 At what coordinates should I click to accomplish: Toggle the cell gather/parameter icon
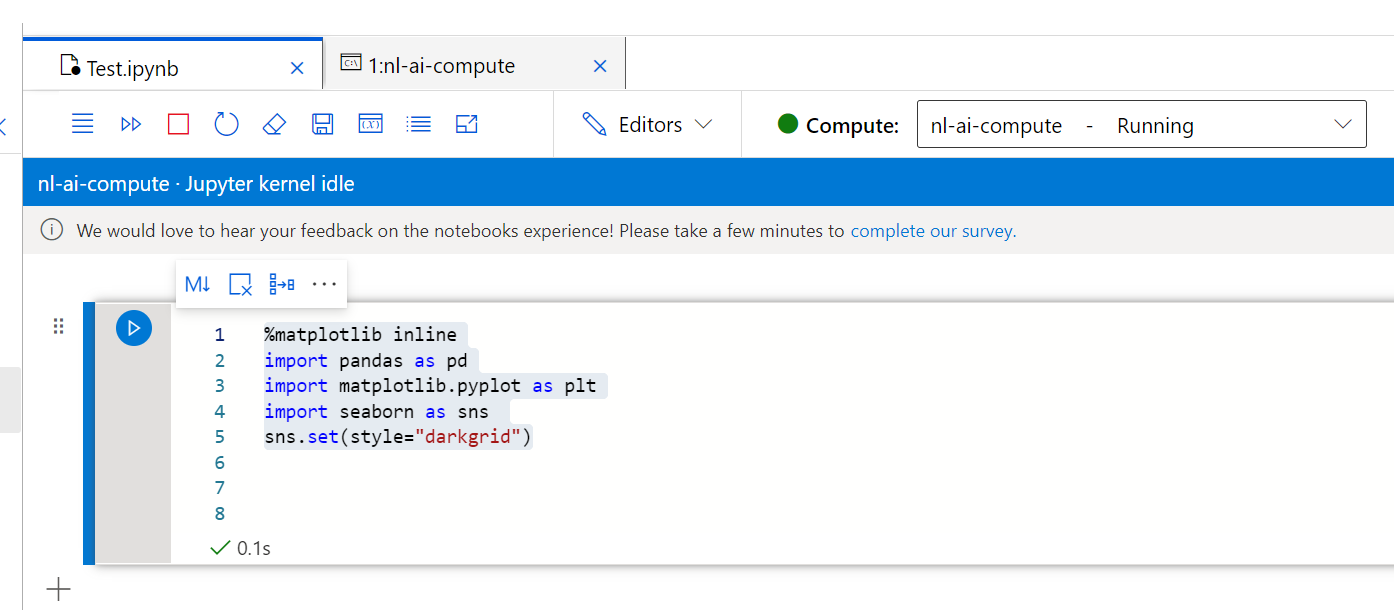[282, 285]
